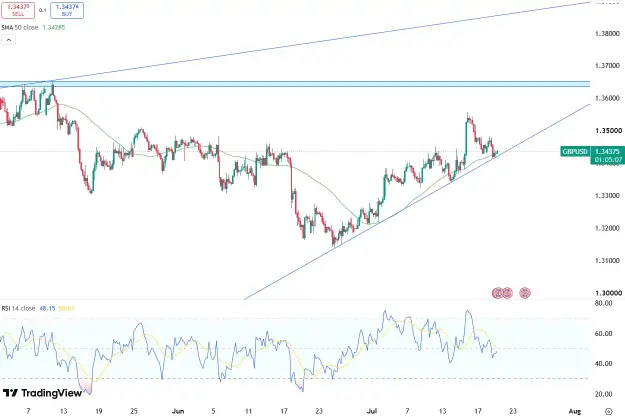
Task: Click the red SELL price button
Action: click(x=18, y=10)
